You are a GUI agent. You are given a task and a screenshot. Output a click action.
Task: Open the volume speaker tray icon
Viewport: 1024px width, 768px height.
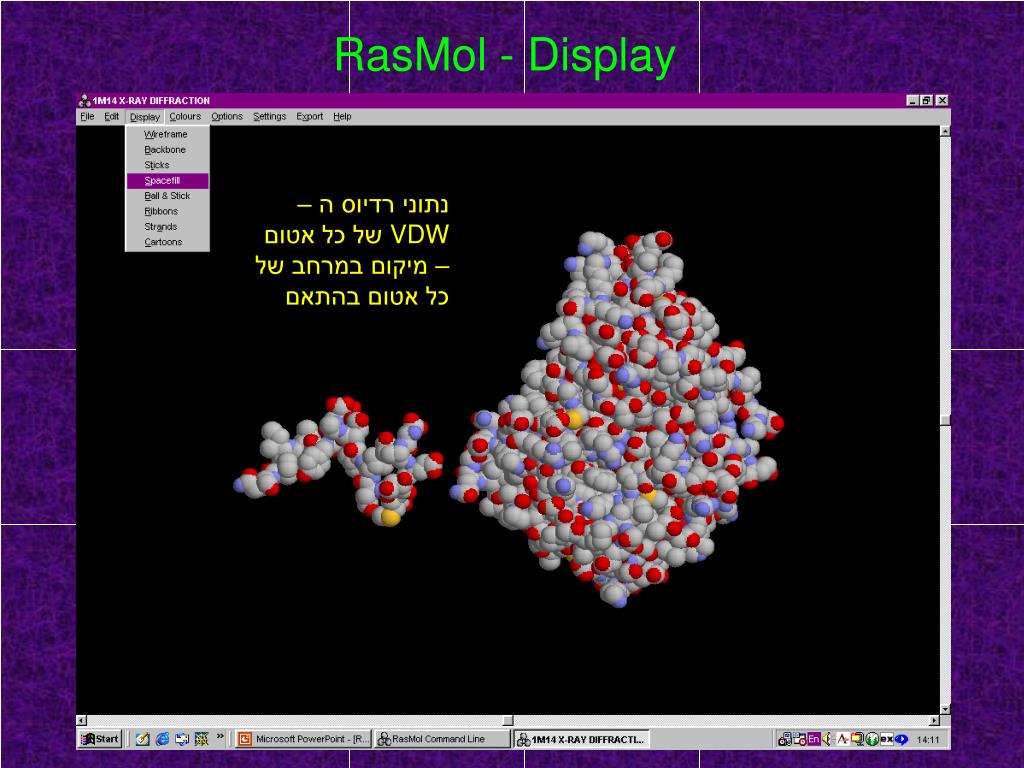click(x=827, y=739)
